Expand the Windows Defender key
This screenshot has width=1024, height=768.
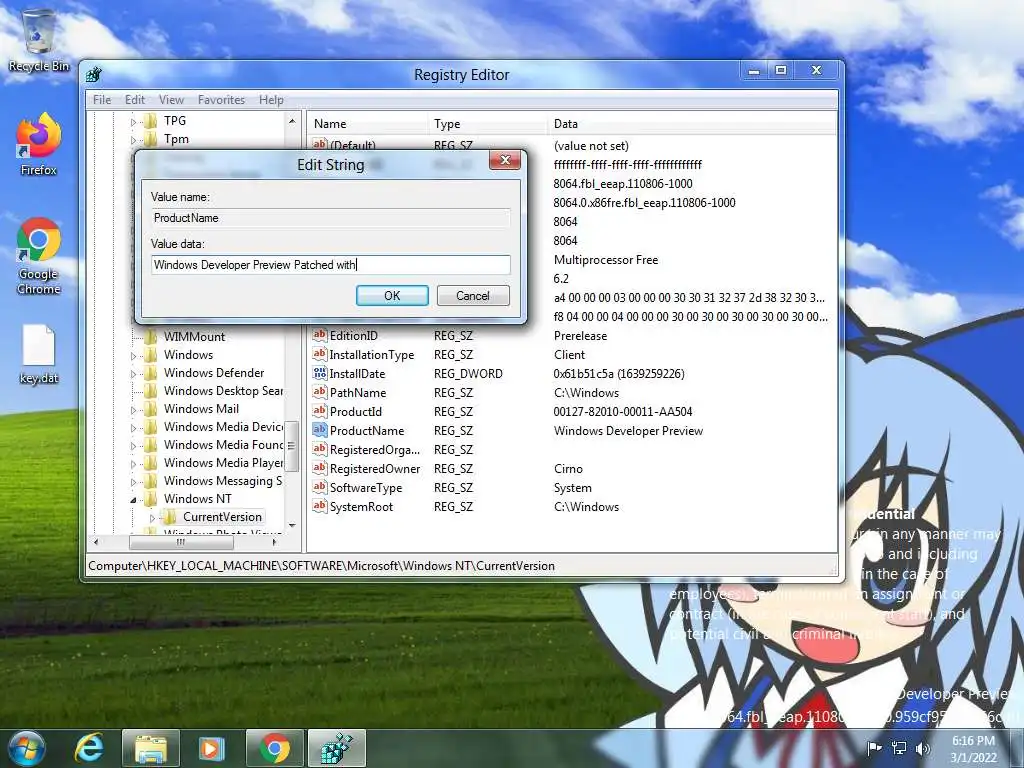tap(133, 374)
